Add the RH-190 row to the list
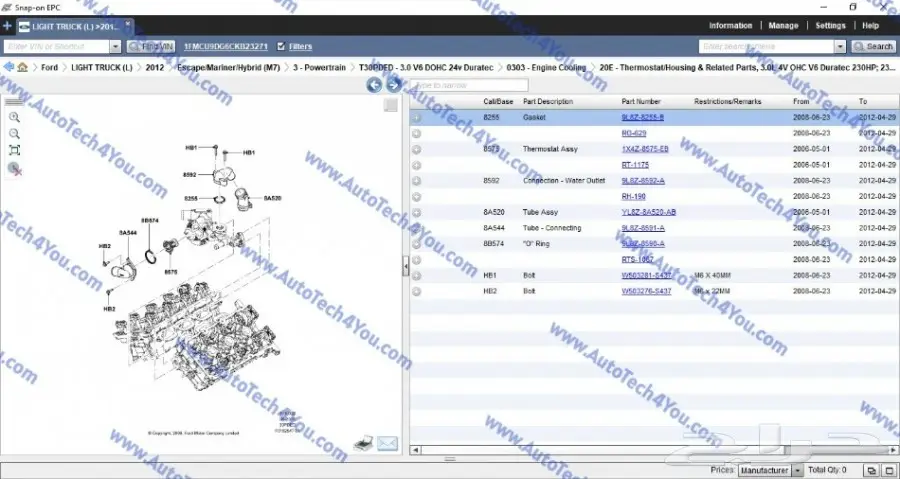 coord(417,197)
